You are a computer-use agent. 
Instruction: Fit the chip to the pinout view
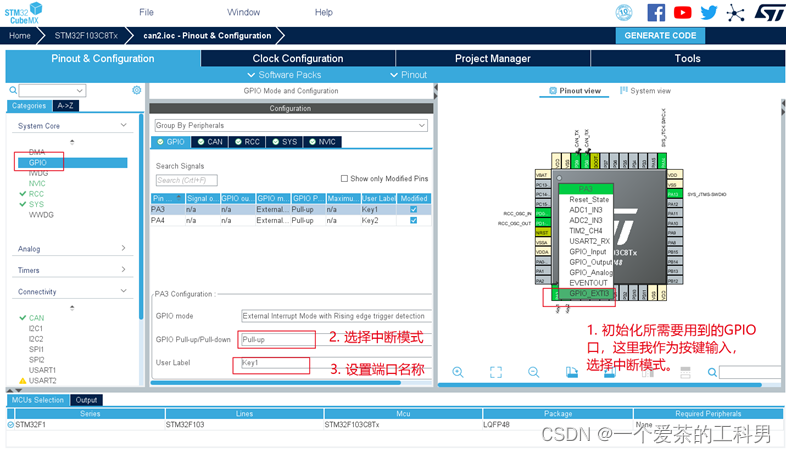pyautogui.click(x=496, y=372)
